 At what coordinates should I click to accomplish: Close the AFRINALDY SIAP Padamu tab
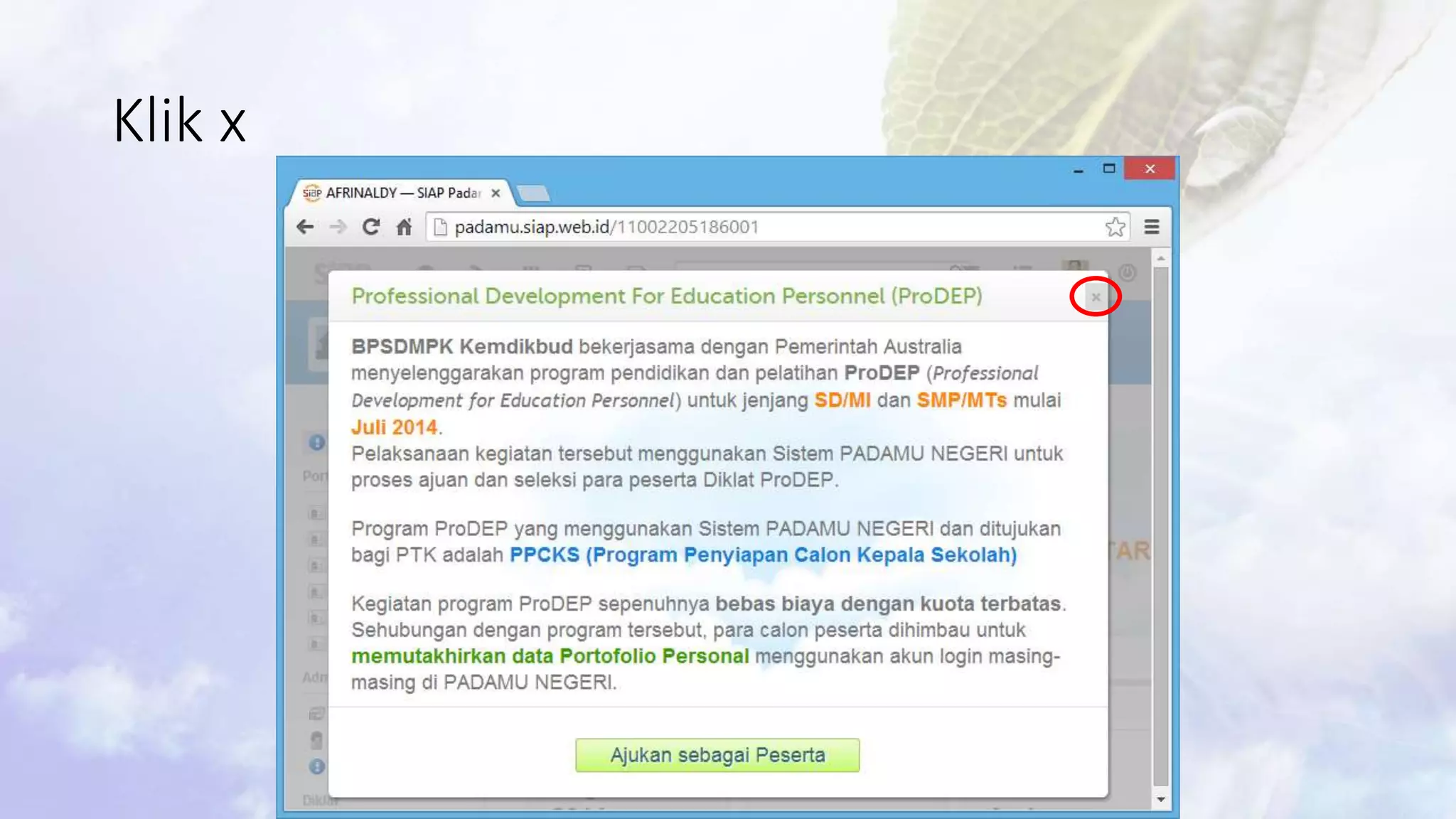click(x=496, y=193)
